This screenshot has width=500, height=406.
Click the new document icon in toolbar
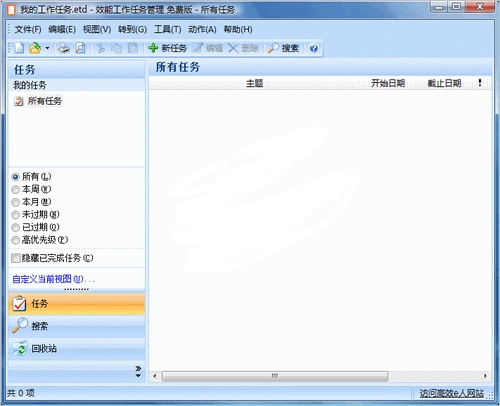19,48
